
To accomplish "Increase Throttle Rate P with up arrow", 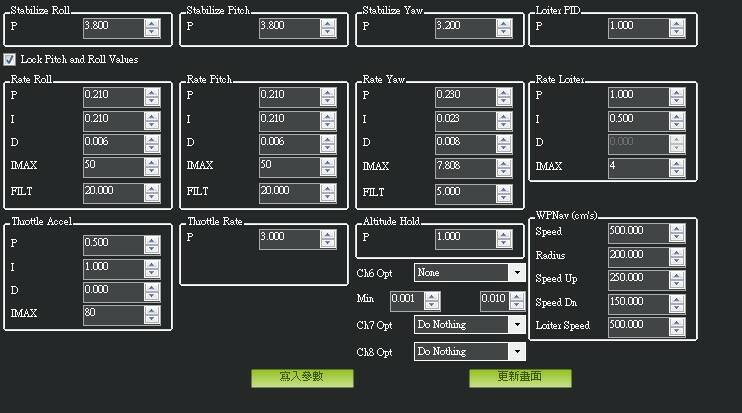I will (x=328, y=233).
